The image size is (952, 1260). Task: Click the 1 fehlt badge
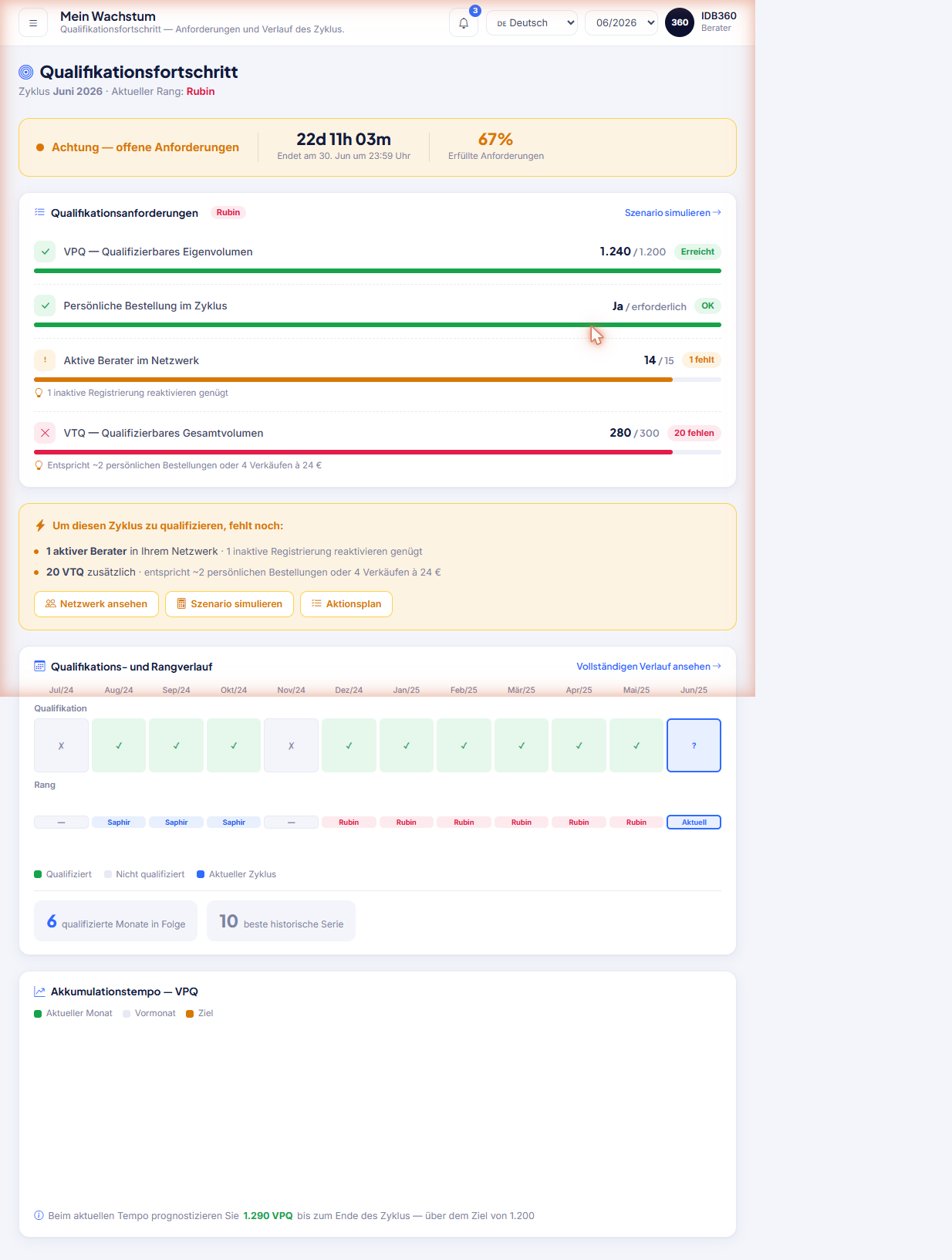(x=701, y=360)
